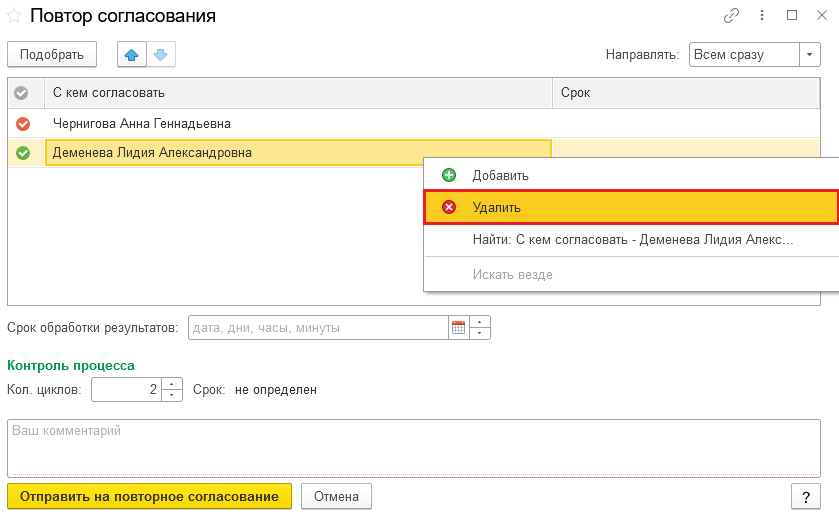This screenshot has width=839, height=514.
Task: Toggle green status icon for Деменева Лидия
Action: pyautogui.click(x=23, y=153)
